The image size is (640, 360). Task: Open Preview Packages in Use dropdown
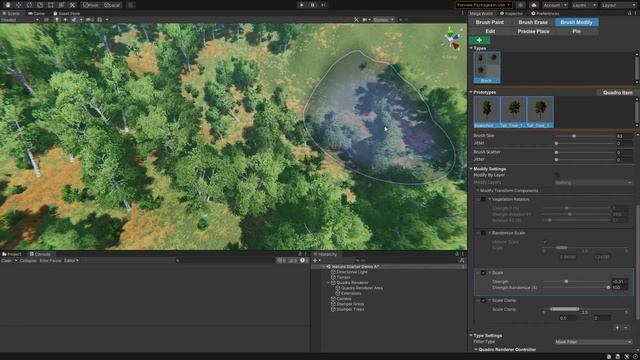tap(484, 5)
